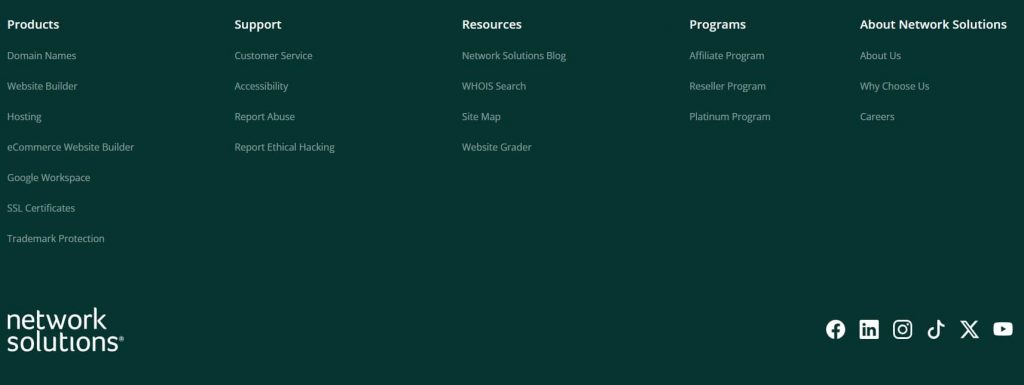Image resolution: width=1024 pixels, height=385 pixels.
Task: Open Website Grader link
Action: pyautogui.click(x=497, y=147)
